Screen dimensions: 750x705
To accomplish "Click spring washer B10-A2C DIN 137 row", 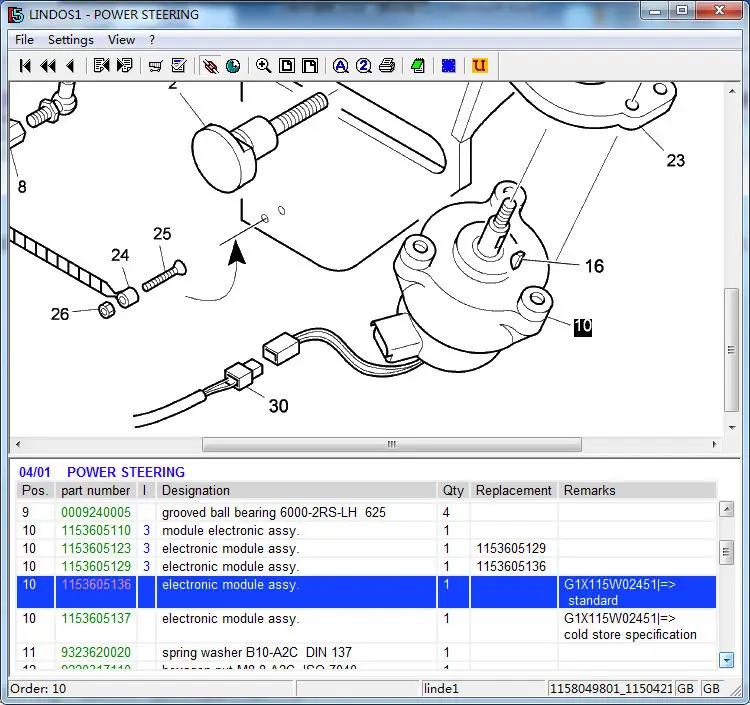I will pyautogui.click(x=366, y=652).
